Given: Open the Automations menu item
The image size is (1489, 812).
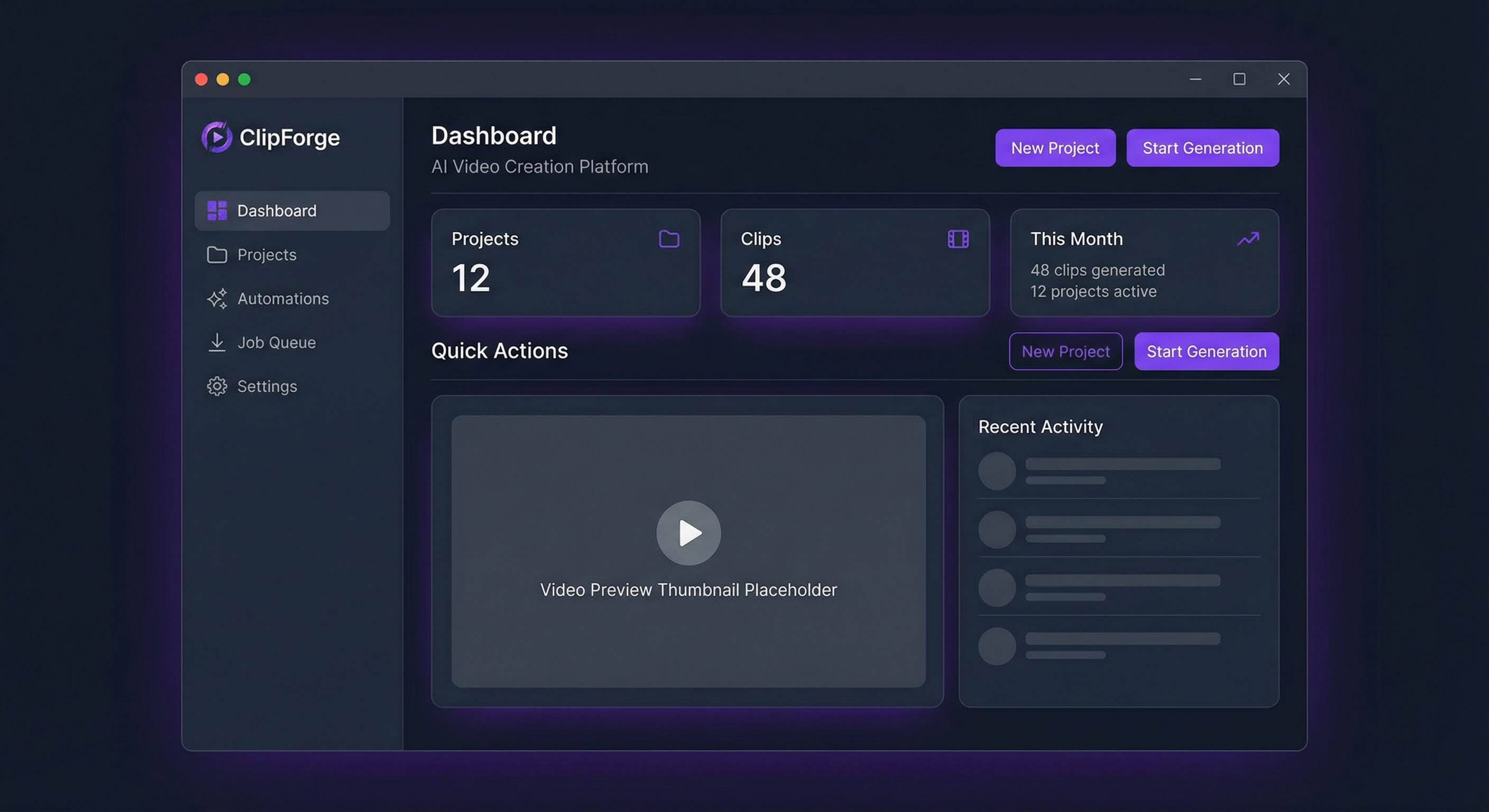Looking at the screenshot, I should [x=283, y=299].
